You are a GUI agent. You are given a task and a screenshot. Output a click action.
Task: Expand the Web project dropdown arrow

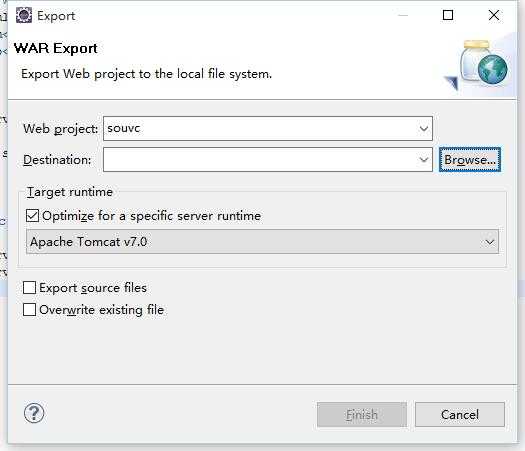[x=424, y=129]
